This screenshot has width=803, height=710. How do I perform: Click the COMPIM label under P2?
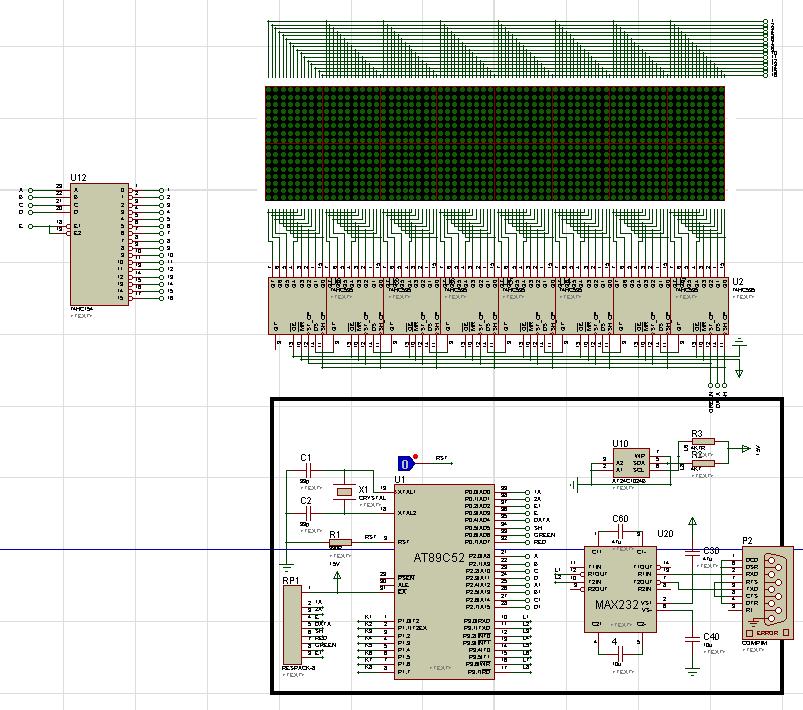[754, 643]
